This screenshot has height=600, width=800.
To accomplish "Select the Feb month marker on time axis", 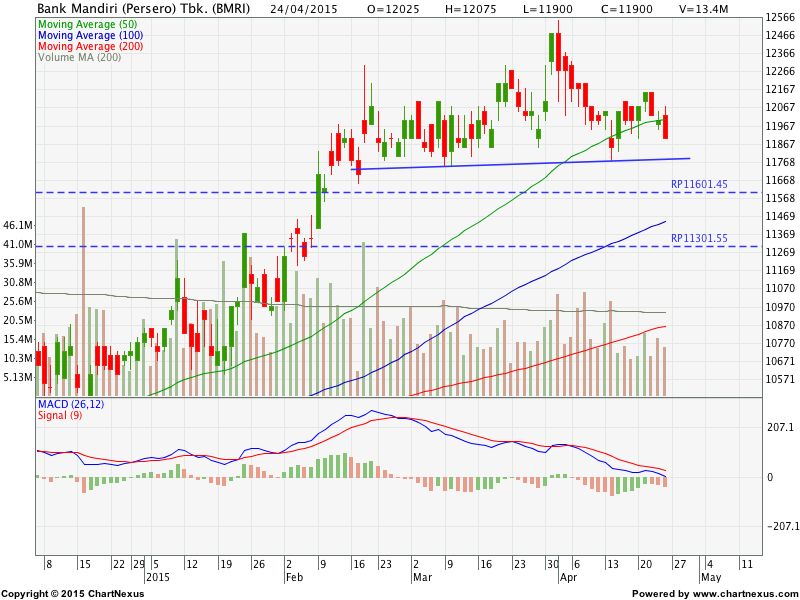I will (293, 578).
